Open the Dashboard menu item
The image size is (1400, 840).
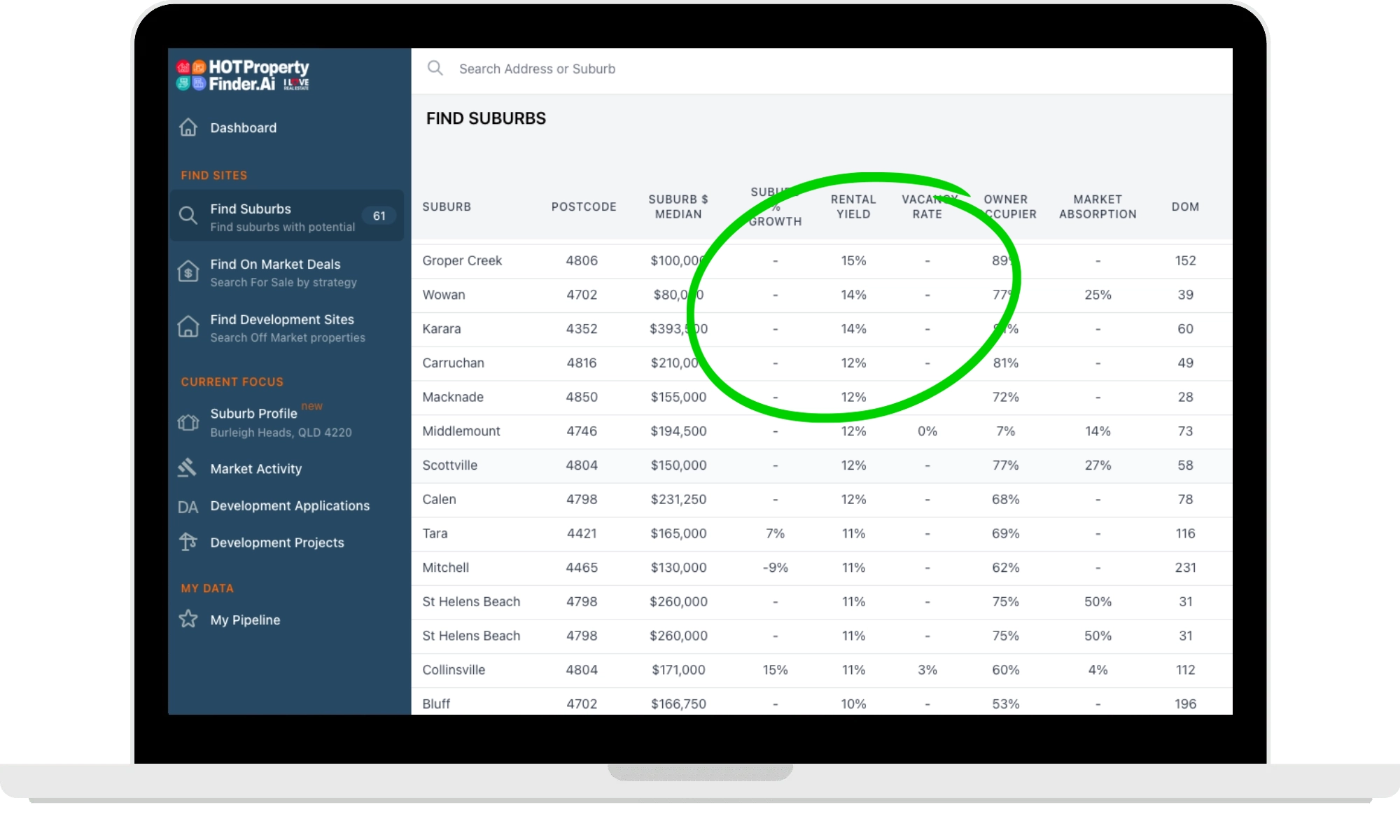(x=243, y=127)
